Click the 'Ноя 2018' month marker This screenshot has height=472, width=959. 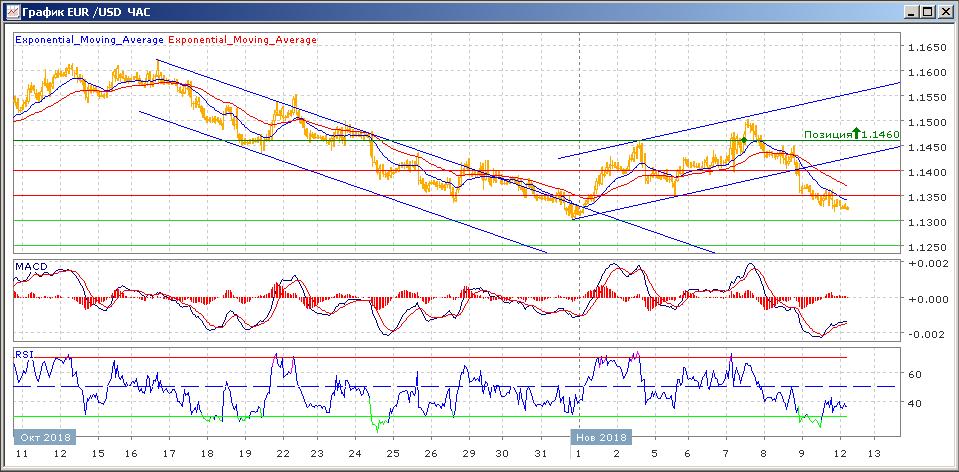601,438
